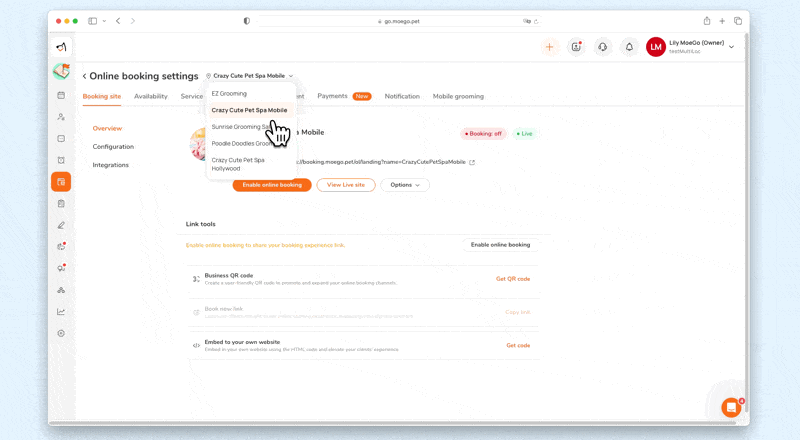Open the messages icon in sidebar

pyautogui.click(x=61, y=139)
